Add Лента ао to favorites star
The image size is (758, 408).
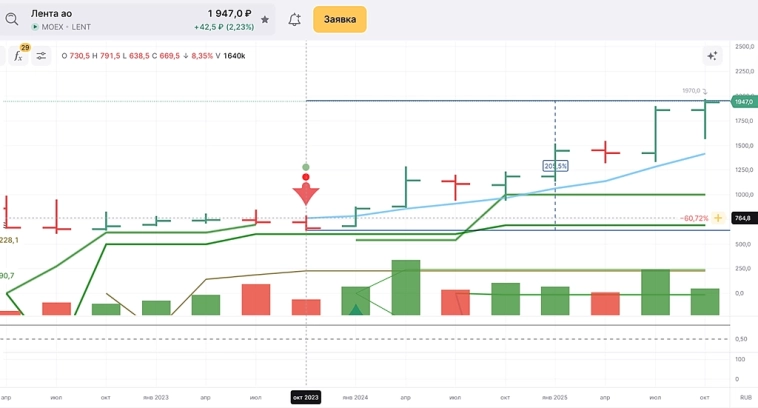pyautogui.click(x=265, y=19)
